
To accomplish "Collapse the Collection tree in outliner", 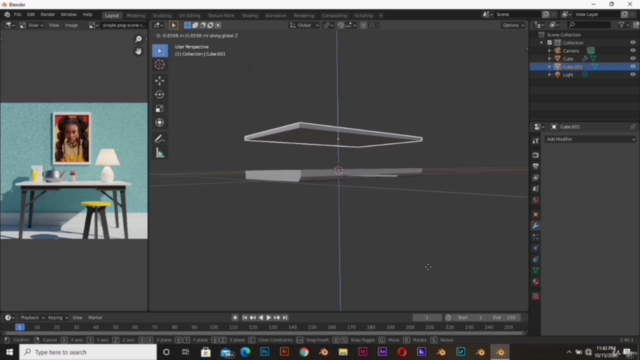I will click(x=542, y=42).
